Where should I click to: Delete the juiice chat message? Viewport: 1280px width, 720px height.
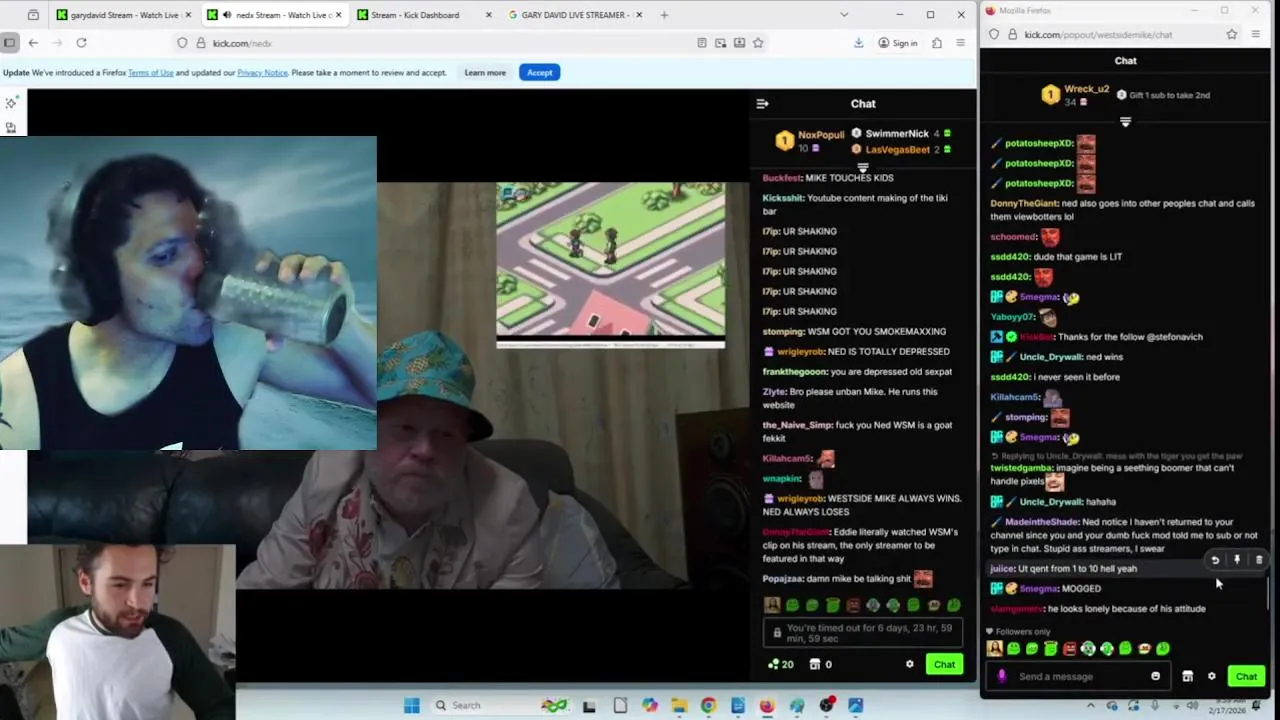1259,561
